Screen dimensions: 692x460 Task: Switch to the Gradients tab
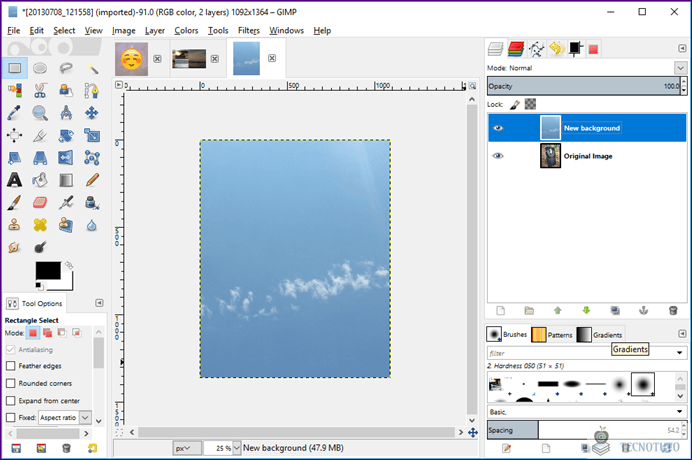pos(599,335)
